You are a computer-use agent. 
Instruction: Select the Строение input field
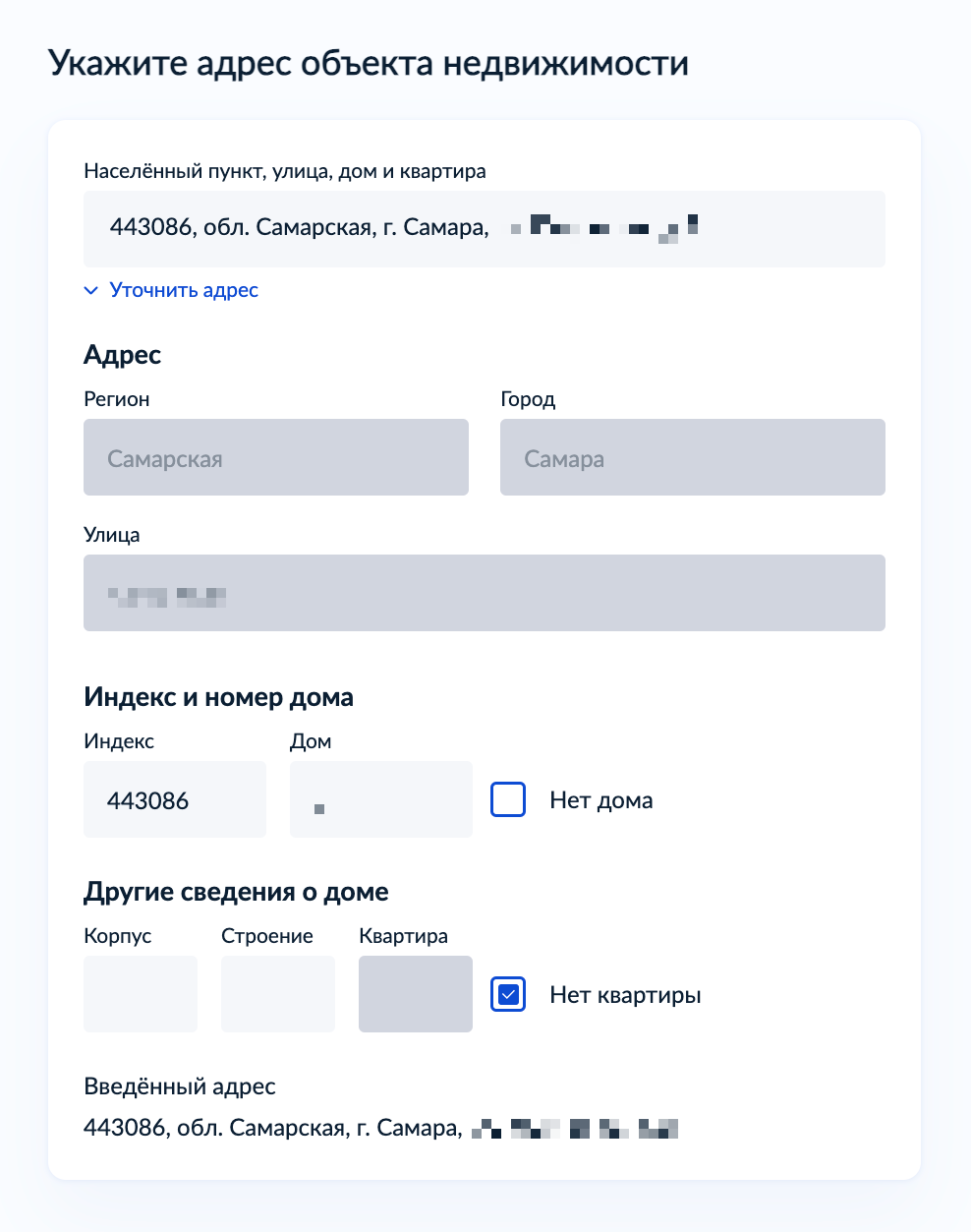[277, 994]
